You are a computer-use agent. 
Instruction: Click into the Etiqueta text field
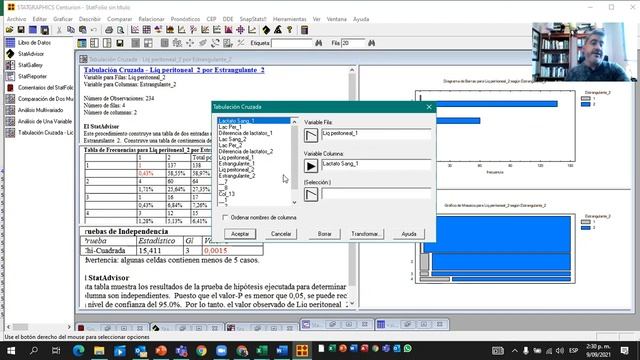[291, 43]
